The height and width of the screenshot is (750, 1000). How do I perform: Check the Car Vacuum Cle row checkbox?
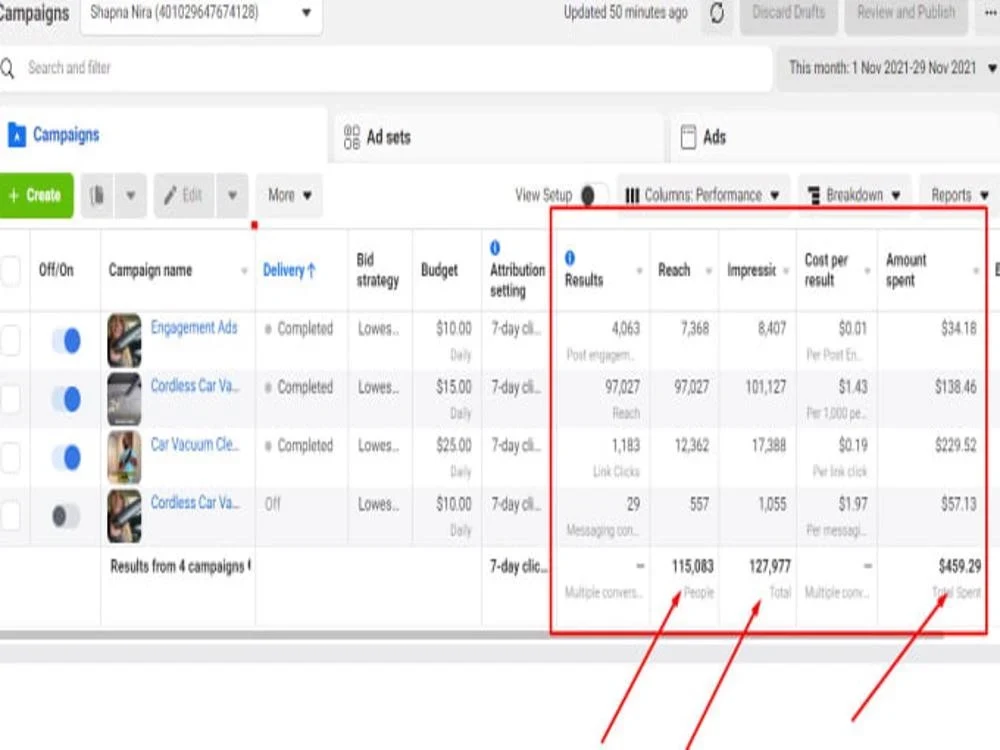pyautogui.click(x=9, y=457)
